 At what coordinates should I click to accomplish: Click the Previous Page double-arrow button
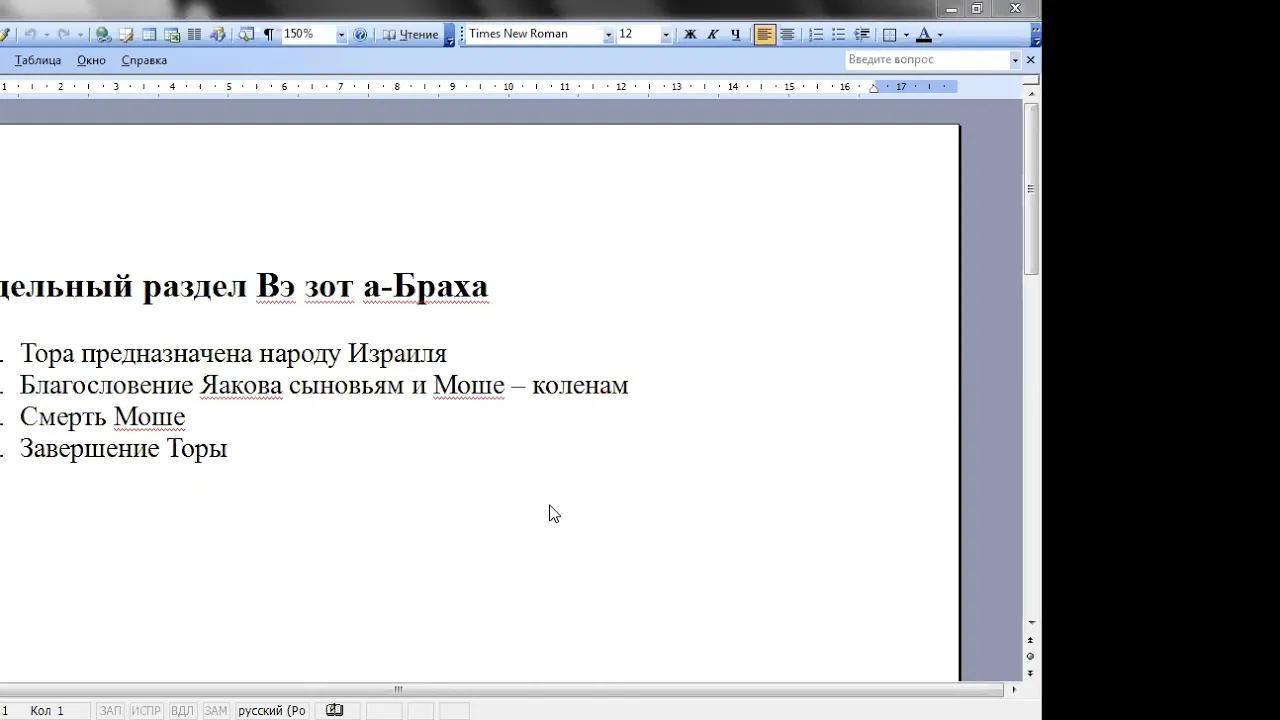click(1031, 640)
